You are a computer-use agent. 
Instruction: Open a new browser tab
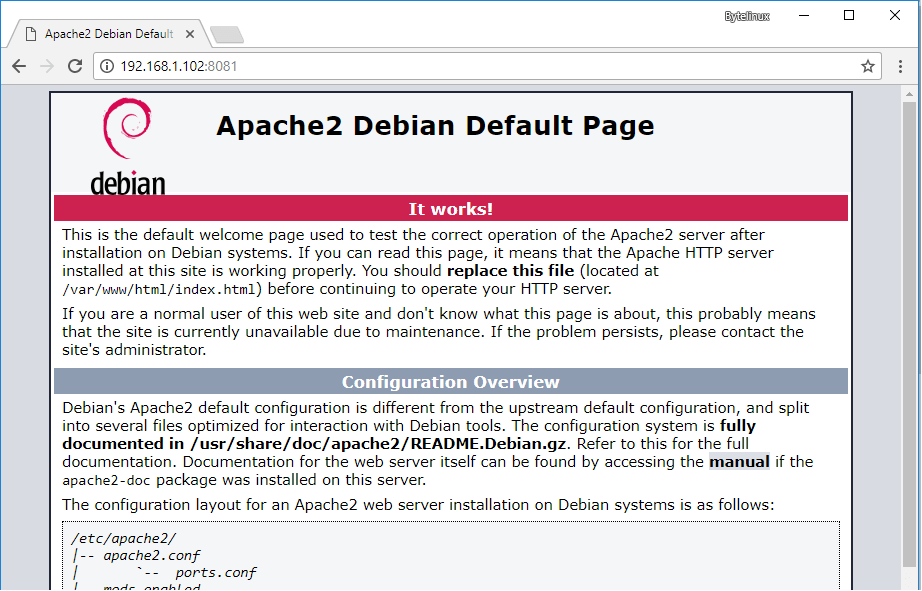pyautogui.click(x=227, y=35)
